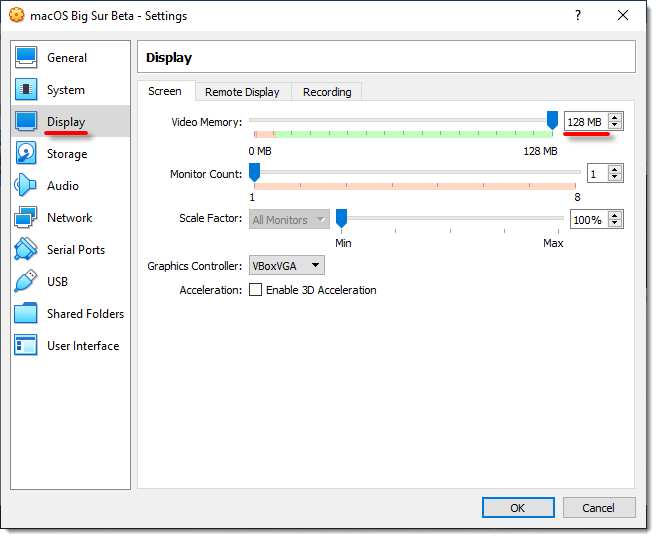This screenshot has height=539, width=657.
Task: Increase Monitor Count with up arrow
Action: click(x=614, y=170)
